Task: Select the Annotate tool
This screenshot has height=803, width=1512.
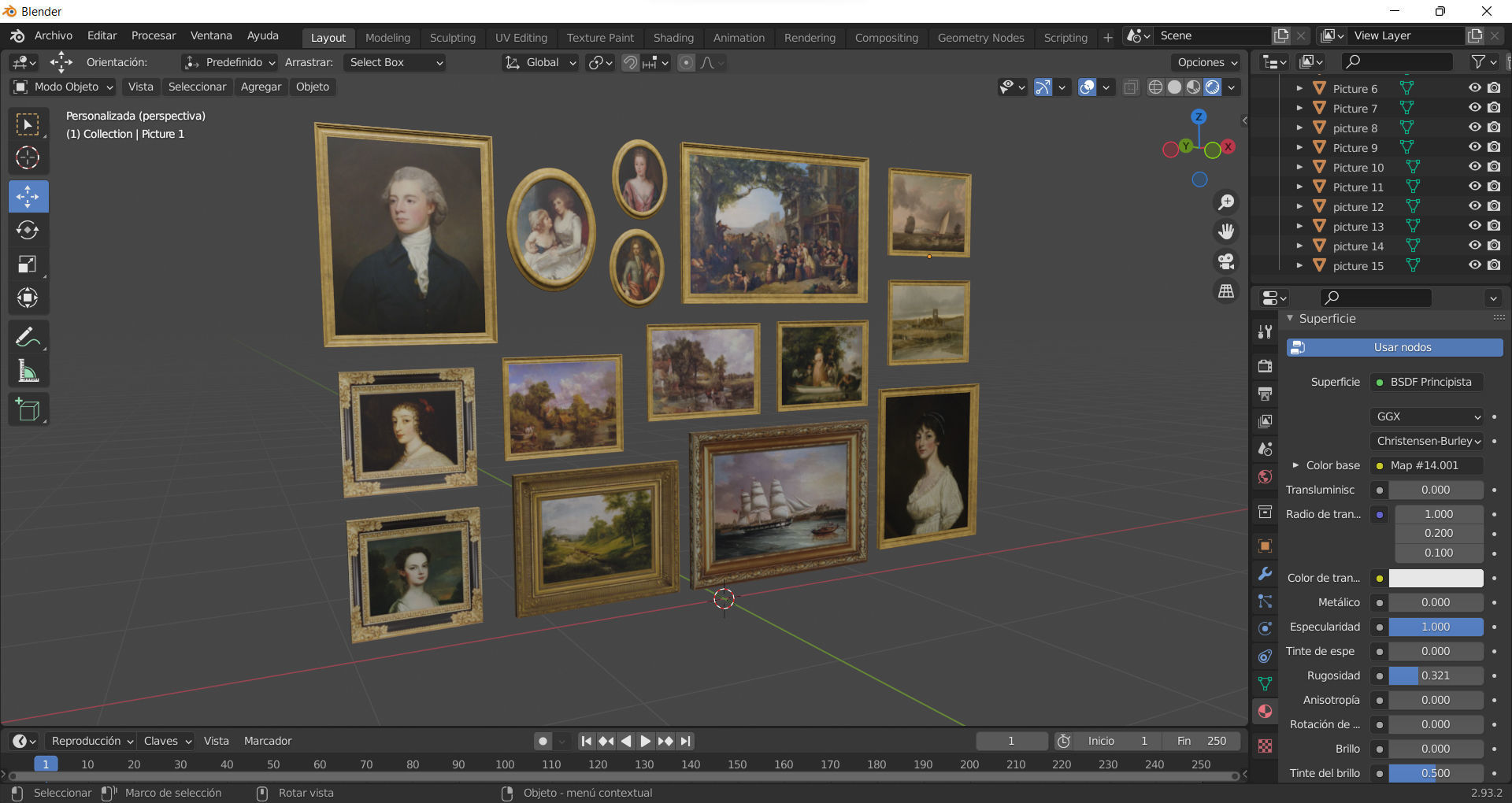Action: (x=28, y=337)
